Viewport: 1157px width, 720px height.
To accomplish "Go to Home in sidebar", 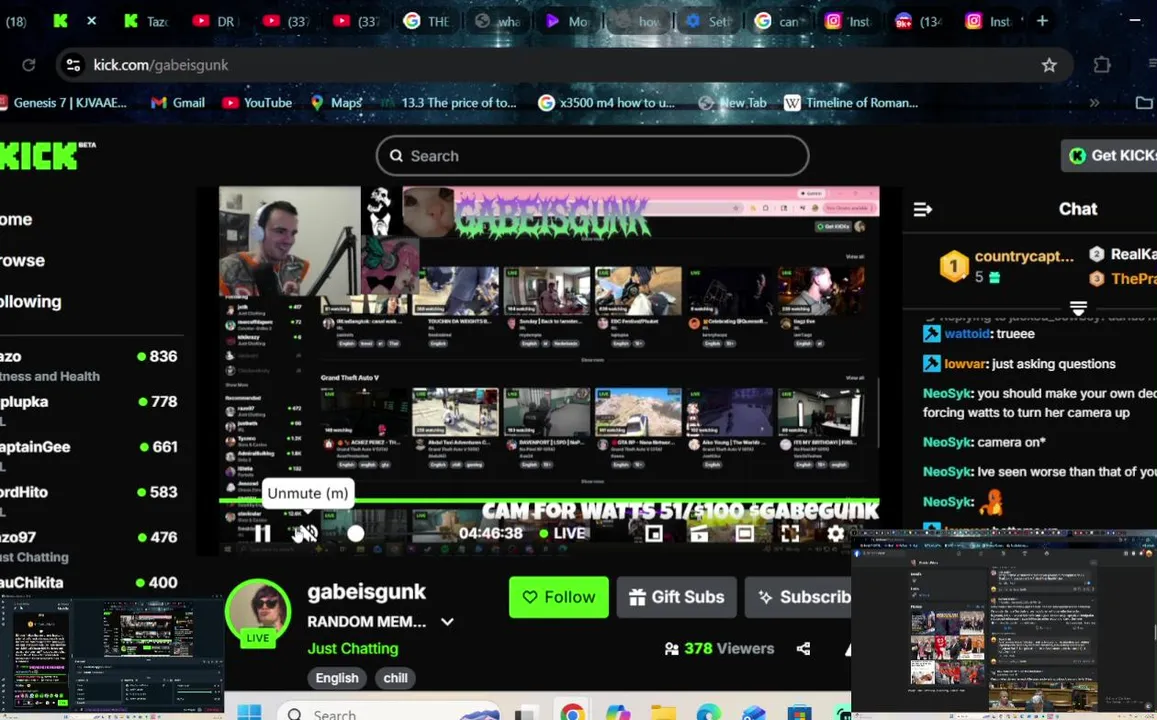I will click(16, 219).
